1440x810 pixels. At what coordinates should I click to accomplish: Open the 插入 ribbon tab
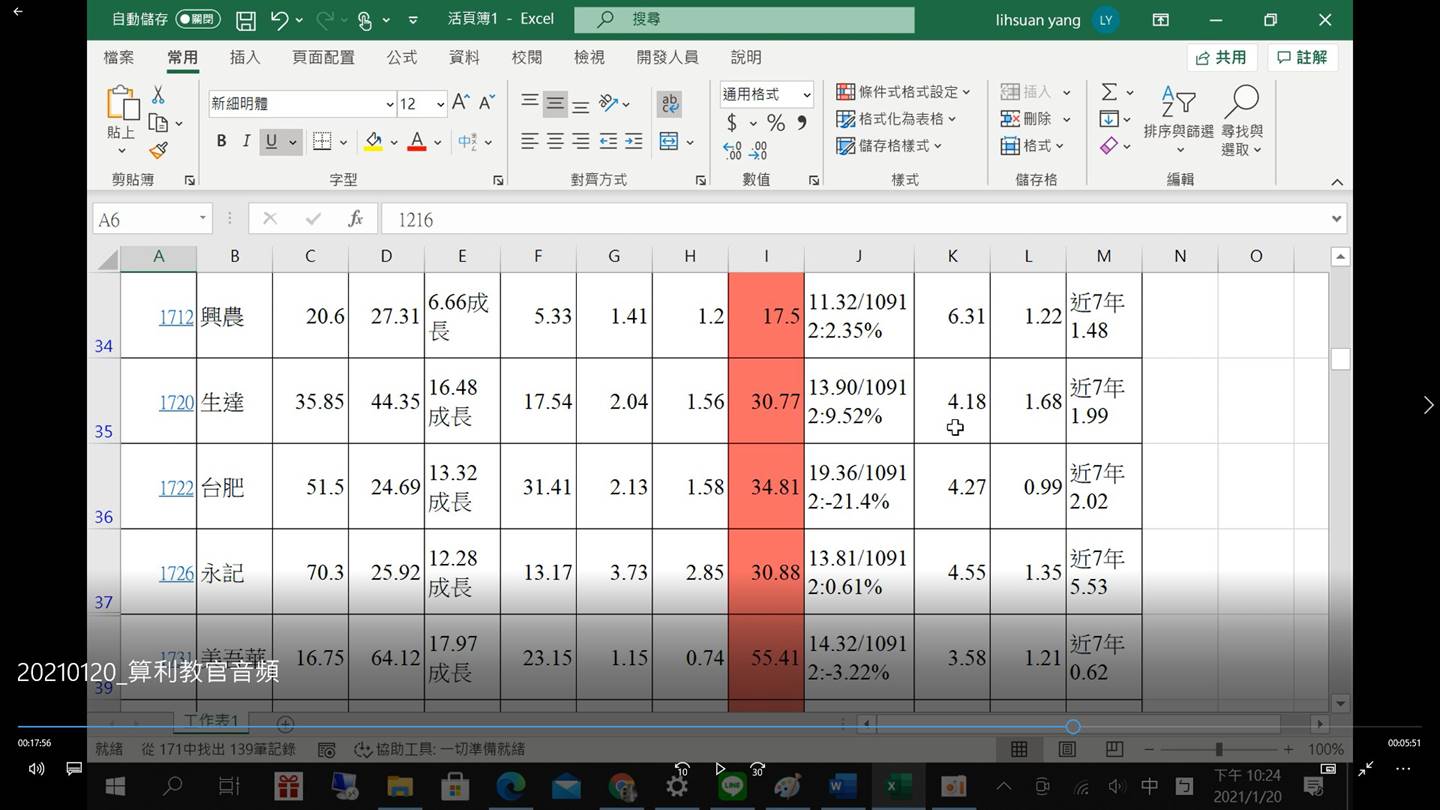[x=244, y=57]
